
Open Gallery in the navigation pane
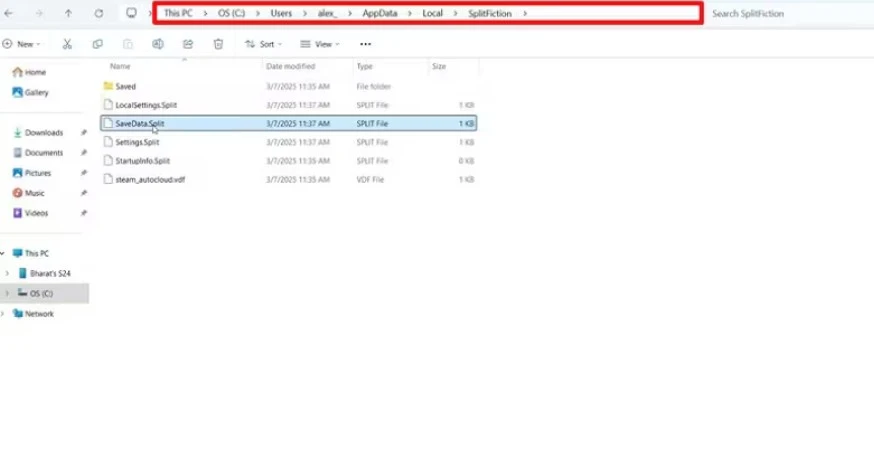[36, 92]
